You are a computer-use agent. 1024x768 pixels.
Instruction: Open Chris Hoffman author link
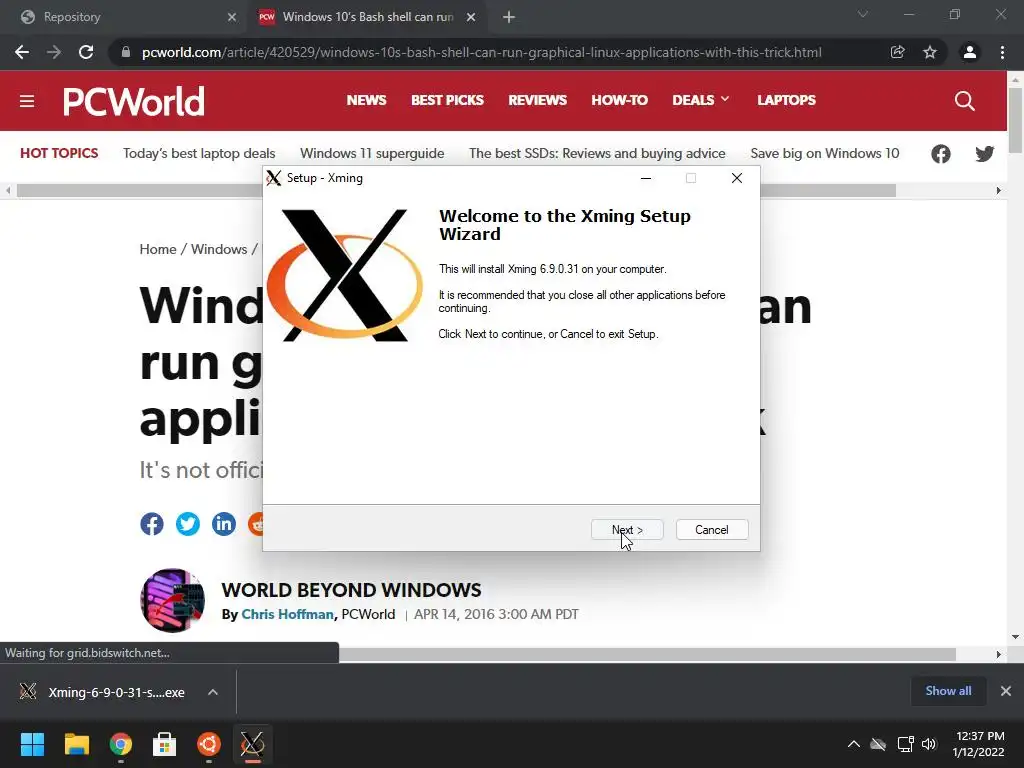[287, 615]
